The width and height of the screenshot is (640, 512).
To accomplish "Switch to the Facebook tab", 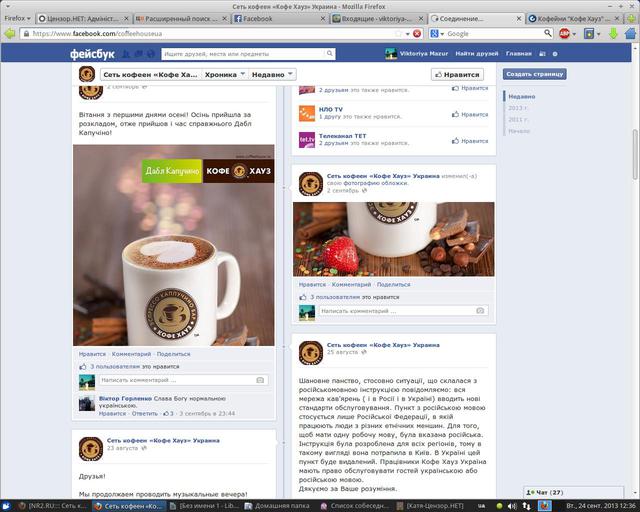I will click(x=280, y=19).
